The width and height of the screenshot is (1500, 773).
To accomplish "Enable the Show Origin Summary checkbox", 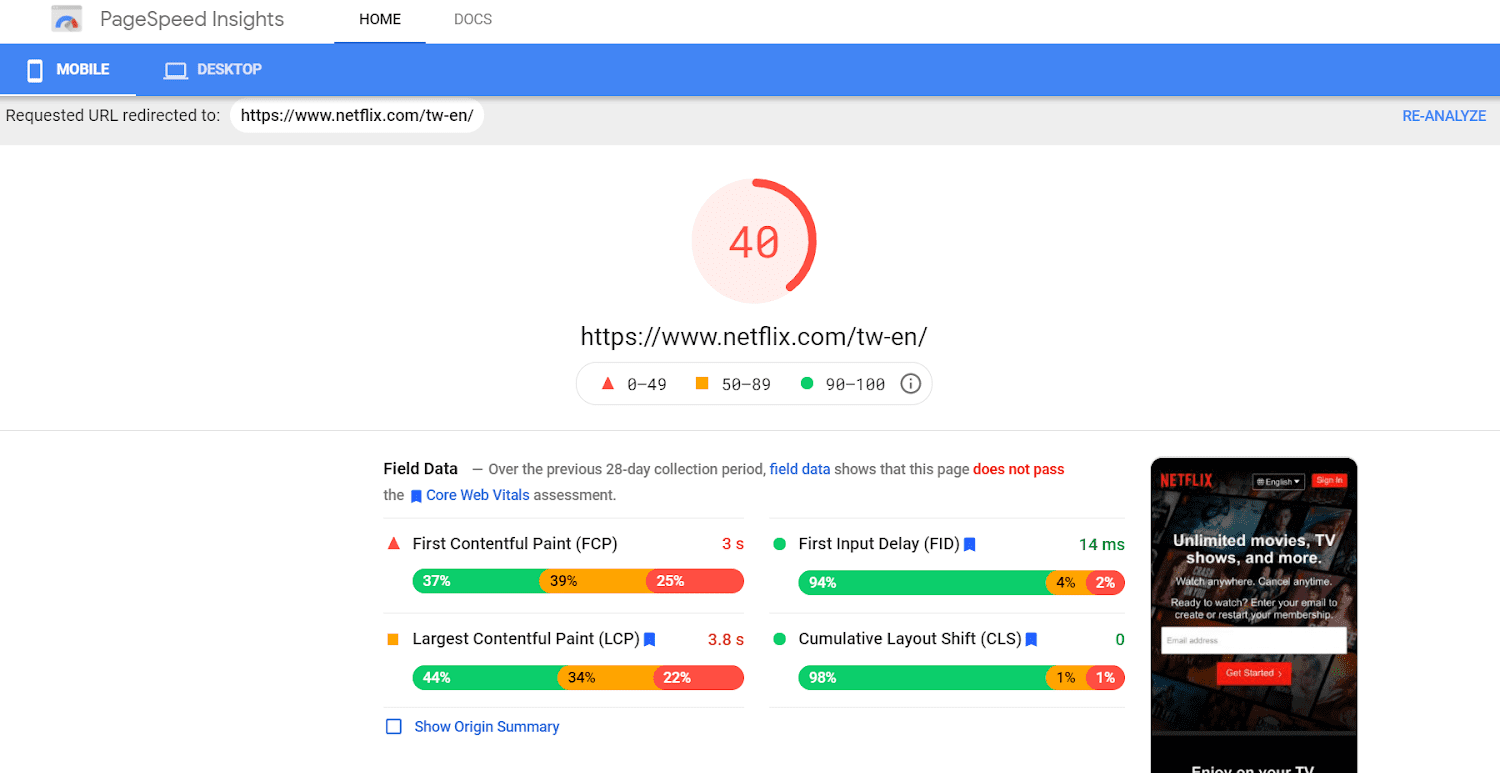I will 394,727.
